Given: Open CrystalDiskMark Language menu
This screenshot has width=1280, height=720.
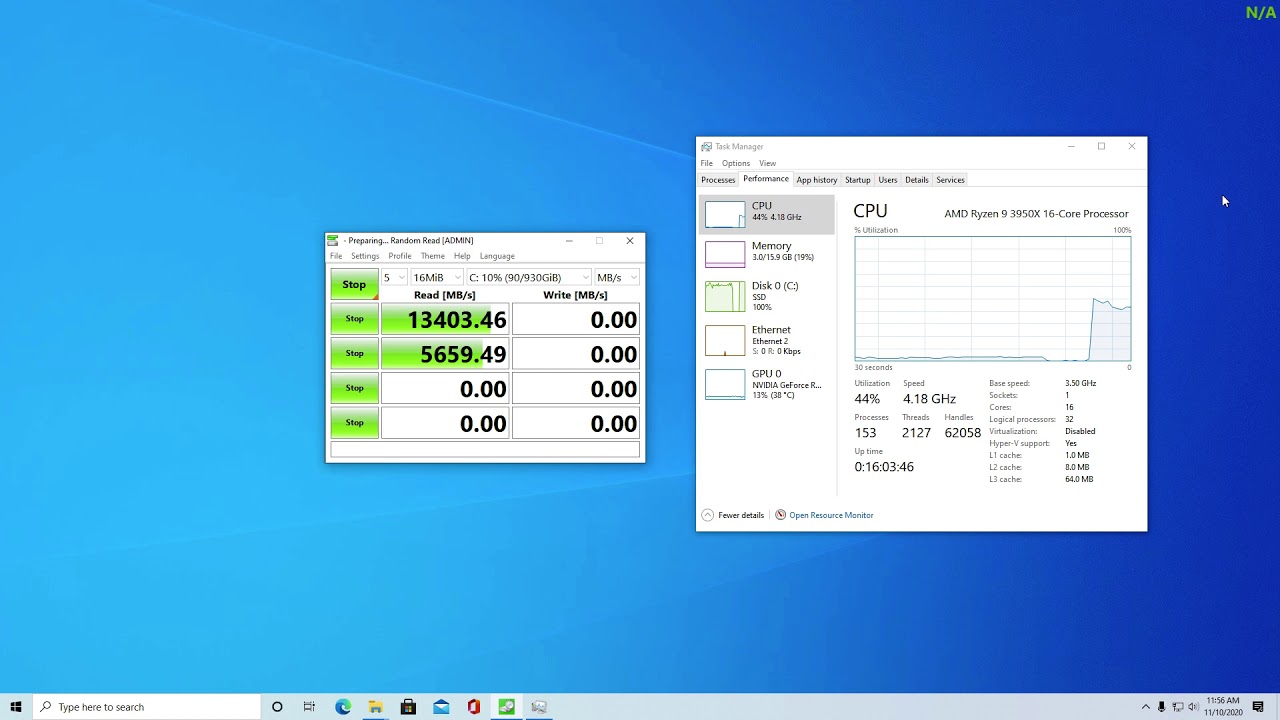Looking at the screenshot, I should pyautogui.click(x=497, y=256).
